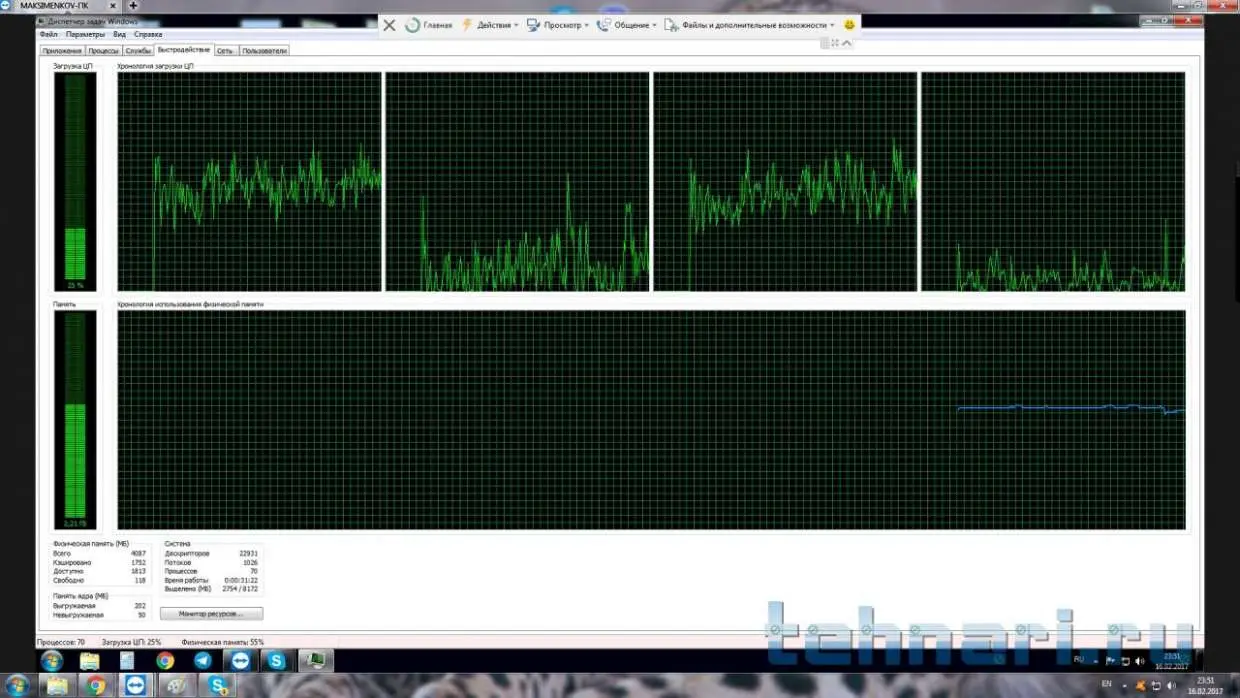Open Файлы и дополнительные возможности dropdown
Screen dimensions: 1240x698
[x=750, y=25]
